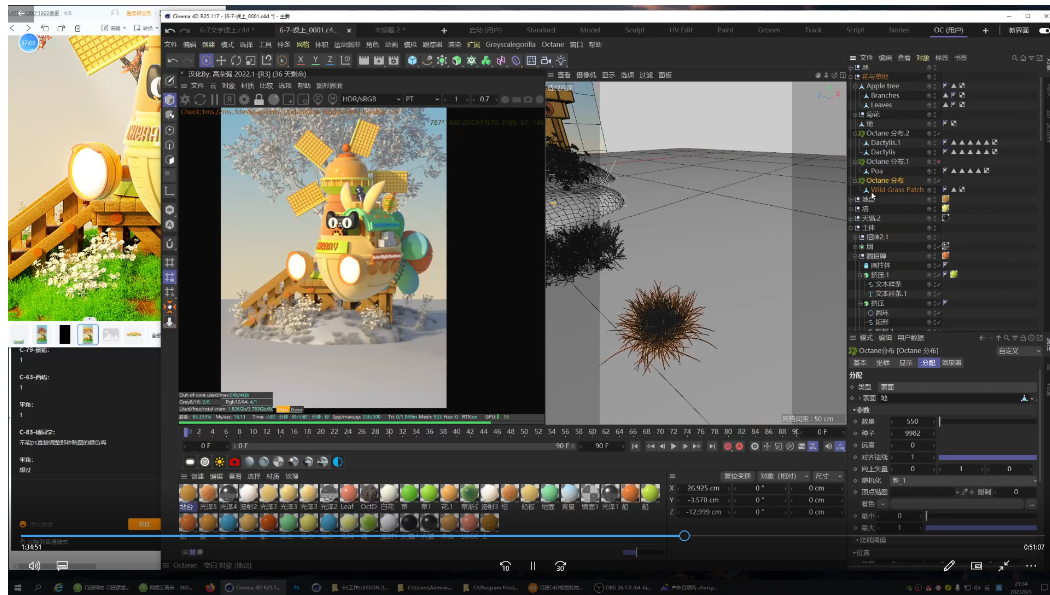Click the Render View clapperboard icon
This screenshot has width=1050, height=595.
tap(364, 60)
